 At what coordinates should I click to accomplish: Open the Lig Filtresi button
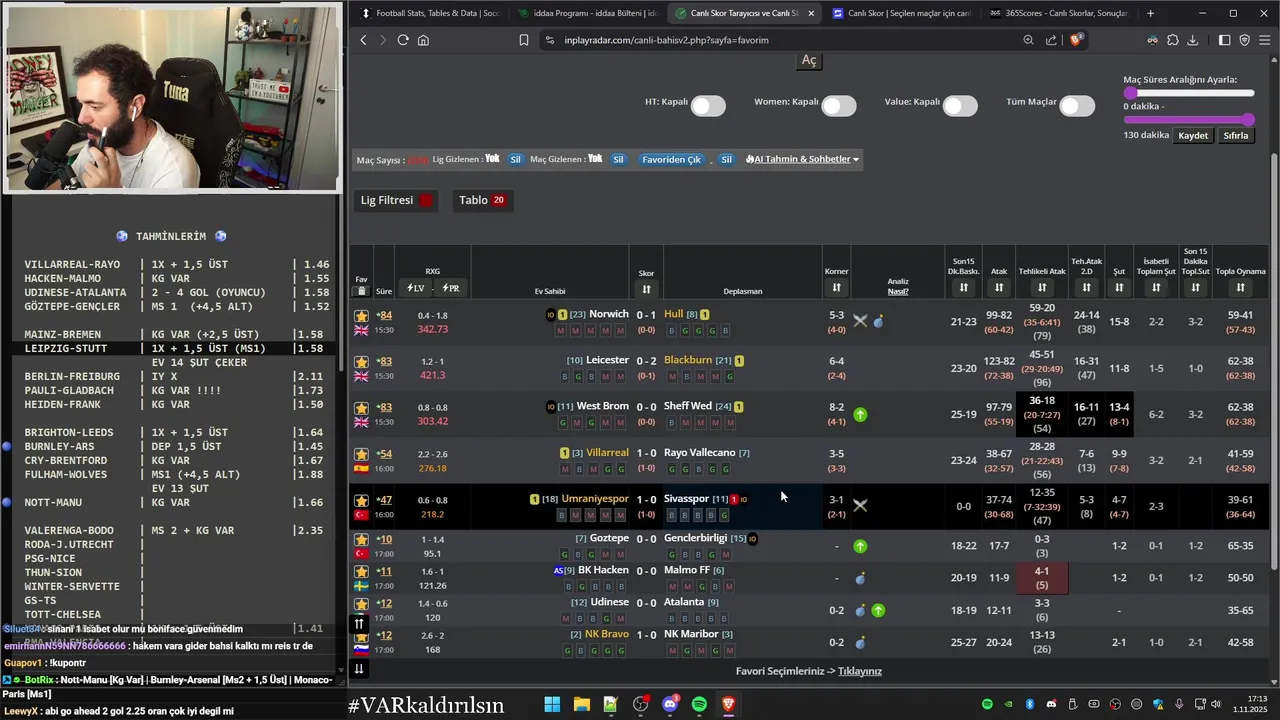[x=397, y=200]
